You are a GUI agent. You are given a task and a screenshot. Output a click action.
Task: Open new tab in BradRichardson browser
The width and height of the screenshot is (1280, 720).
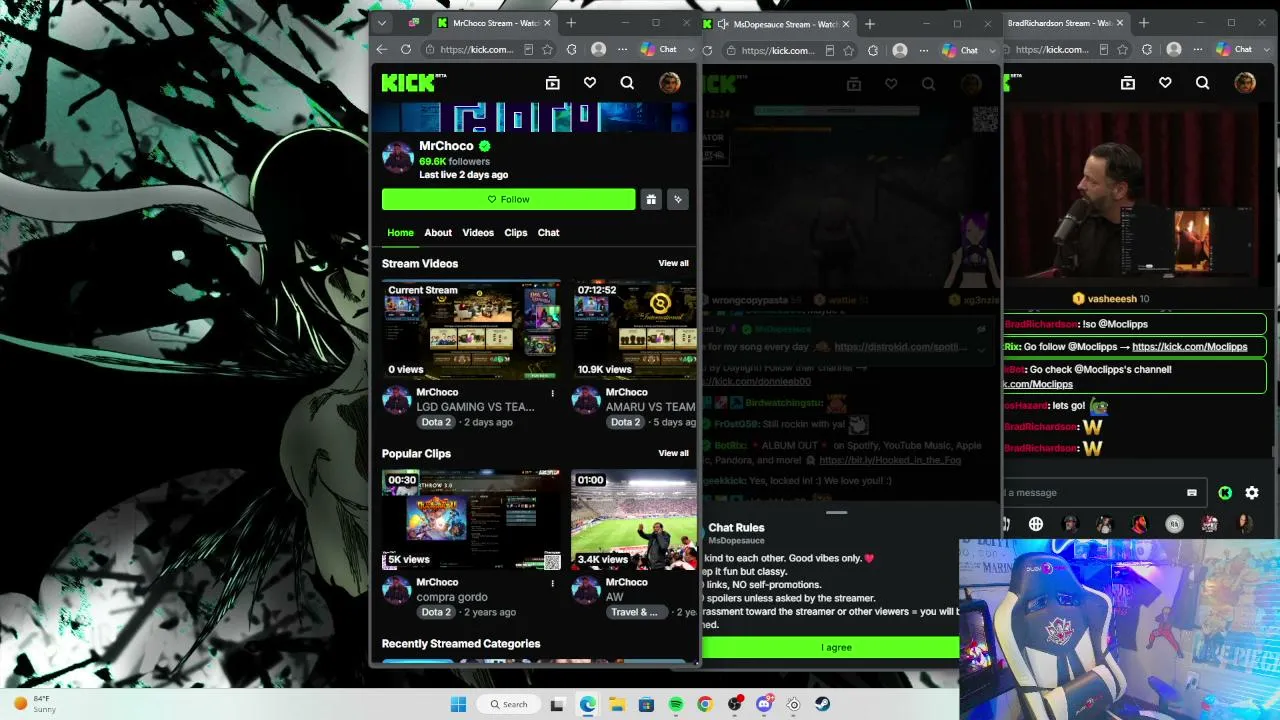click(1143, 23)
